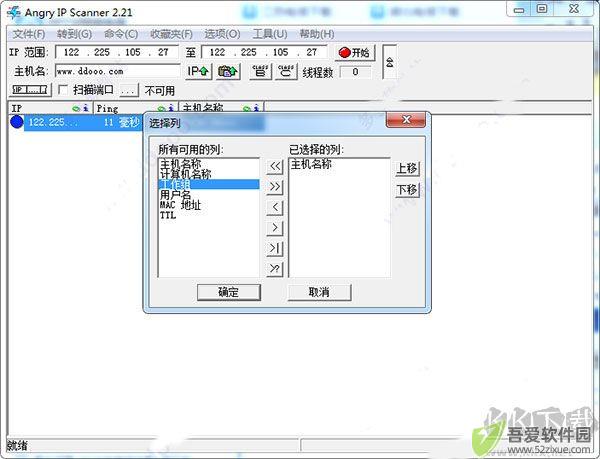Screen dimensions: 600x459
Task: Close the 选择列 dialog
Action: 406,120
